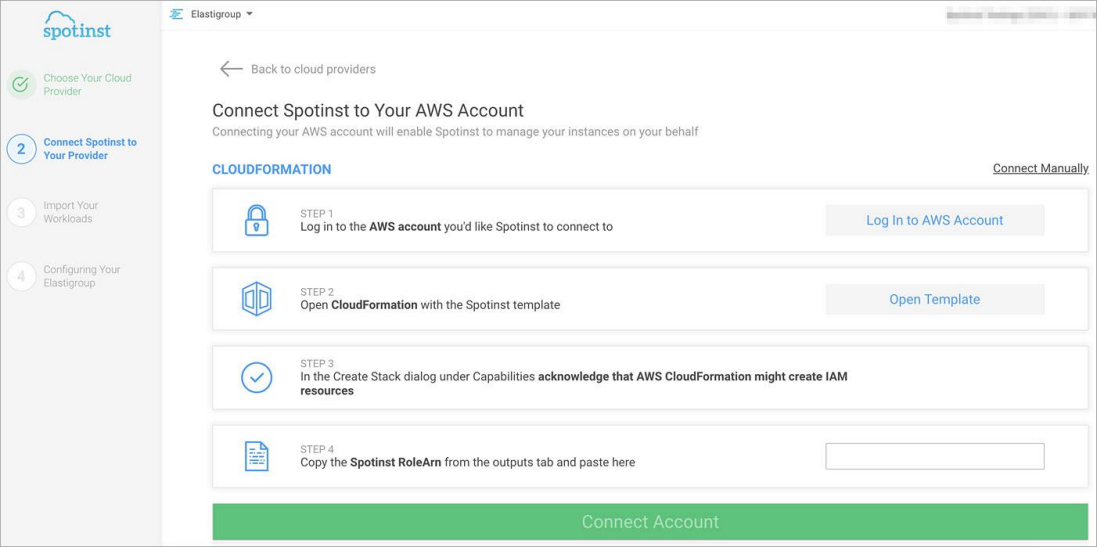Click the Step 3 text about acknowledging IAM resources
Image resolution: width=1097 pixels, height=547 pixels.
(574, 384)
